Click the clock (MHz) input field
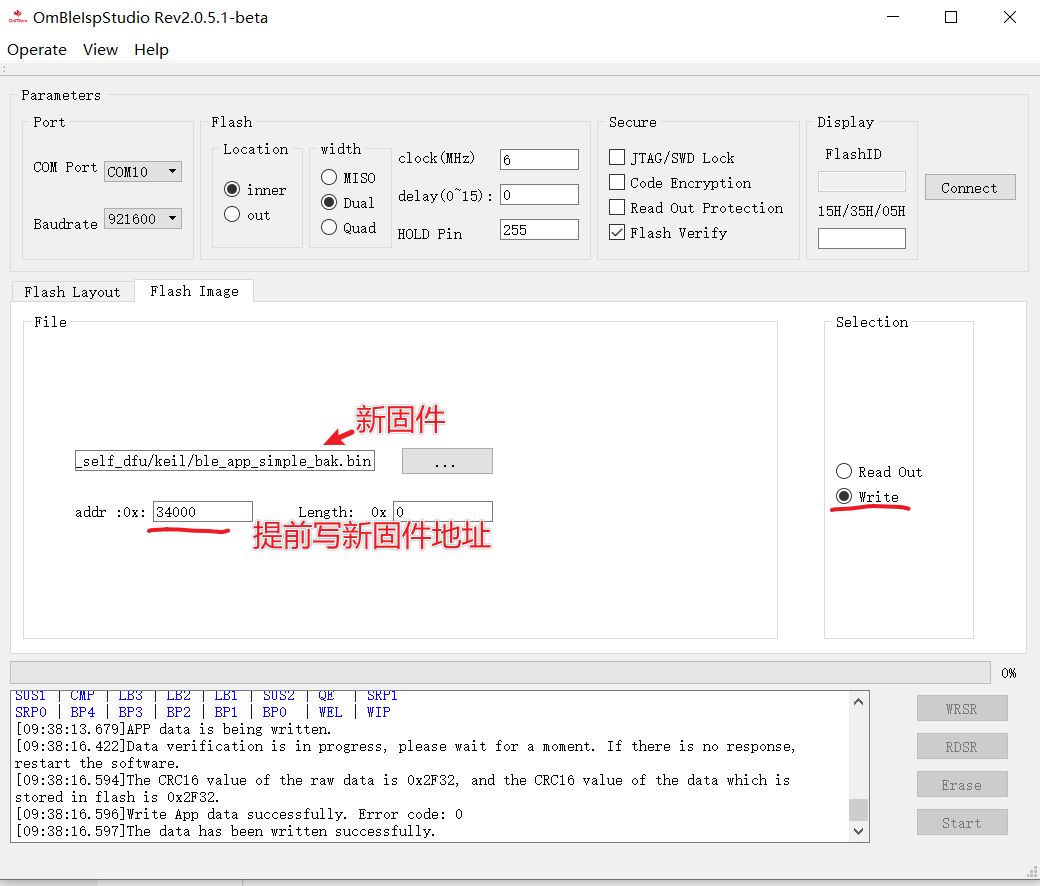1040x886 pixels. (x=539, y=160)
